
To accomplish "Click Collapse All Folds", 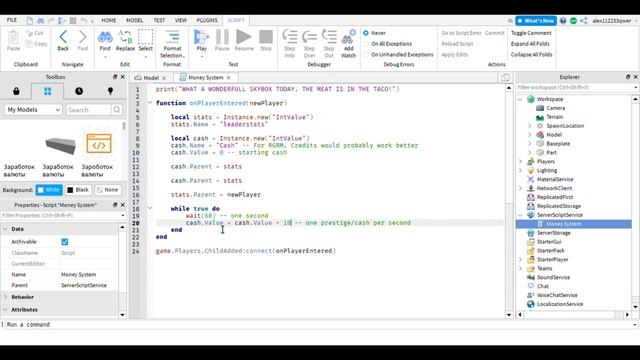I will tap(531, 54).
